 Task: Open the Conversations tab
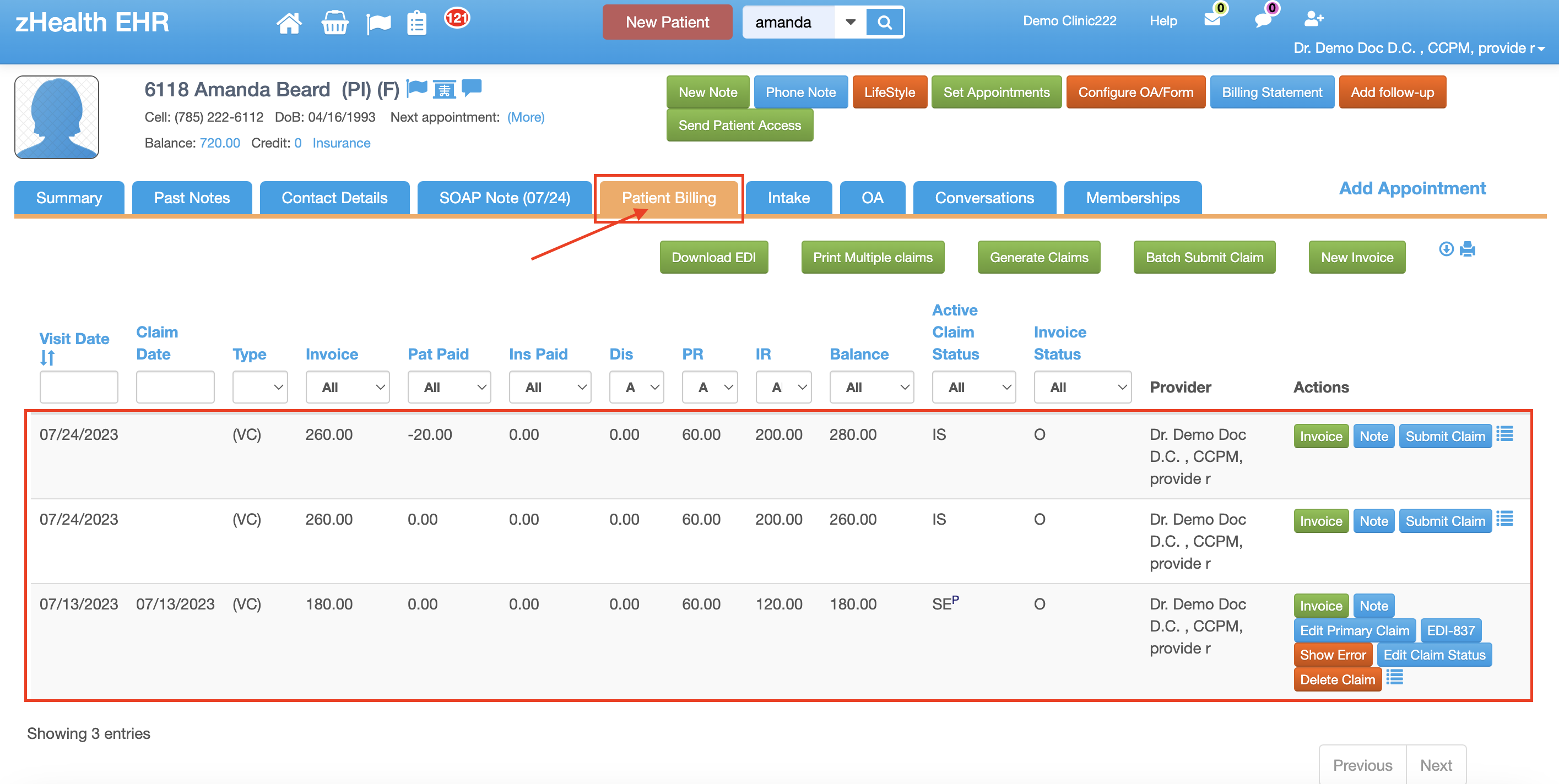coord(984,198)
